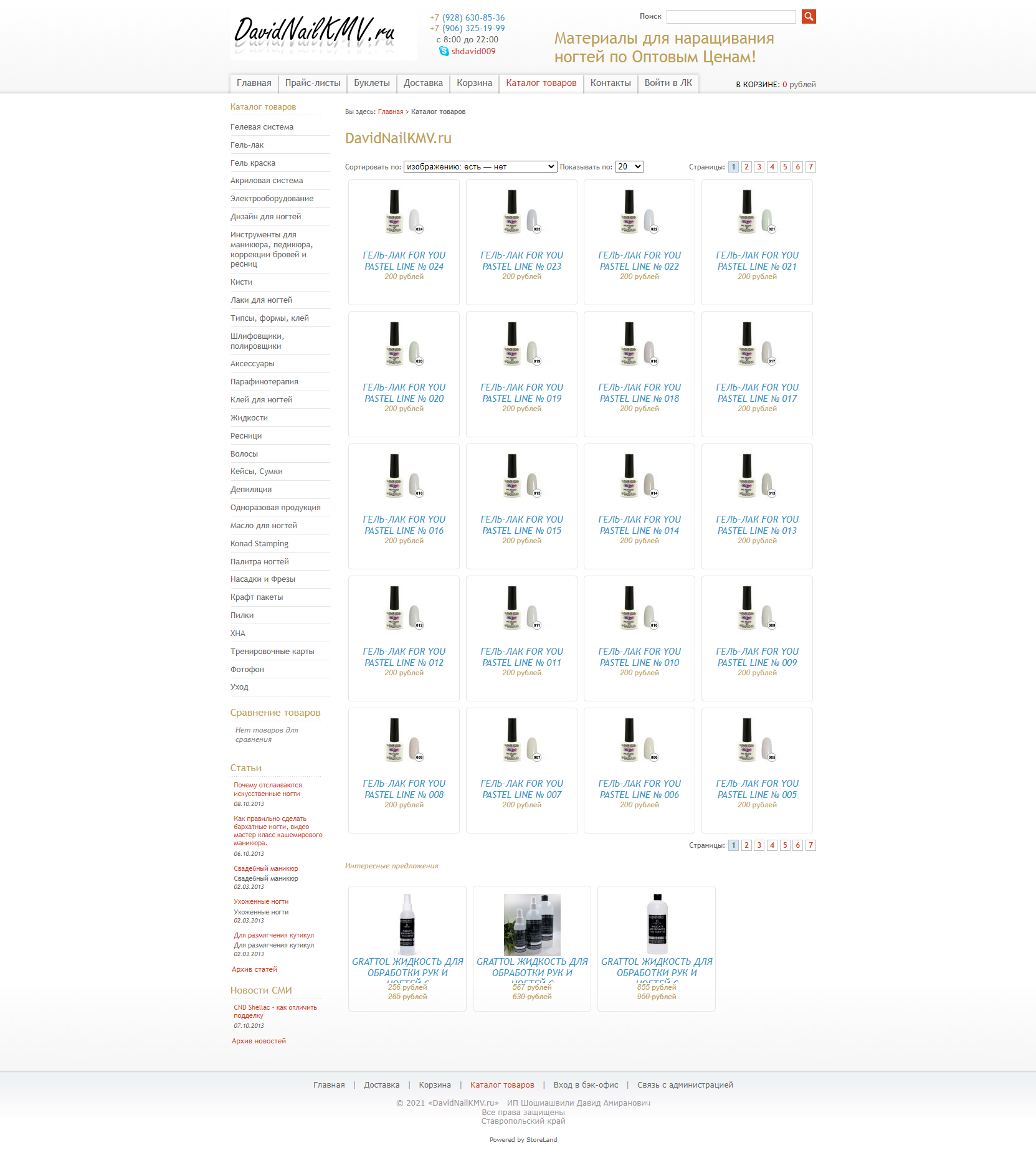Open the sort order dropdown
Image resolution: width=1036 pixels, height=1158 pixels.
pos(480,167)
